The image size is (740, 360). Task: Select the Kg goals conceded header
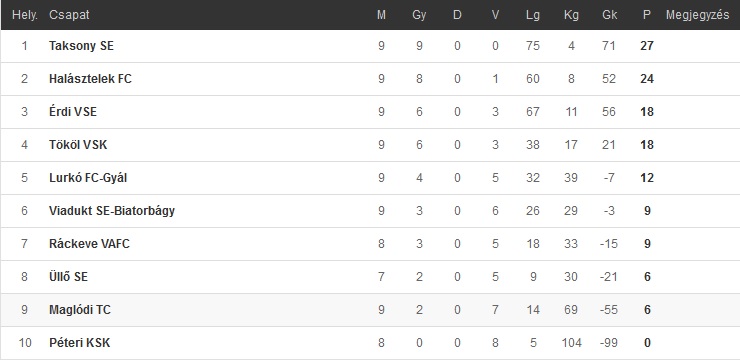571,16
